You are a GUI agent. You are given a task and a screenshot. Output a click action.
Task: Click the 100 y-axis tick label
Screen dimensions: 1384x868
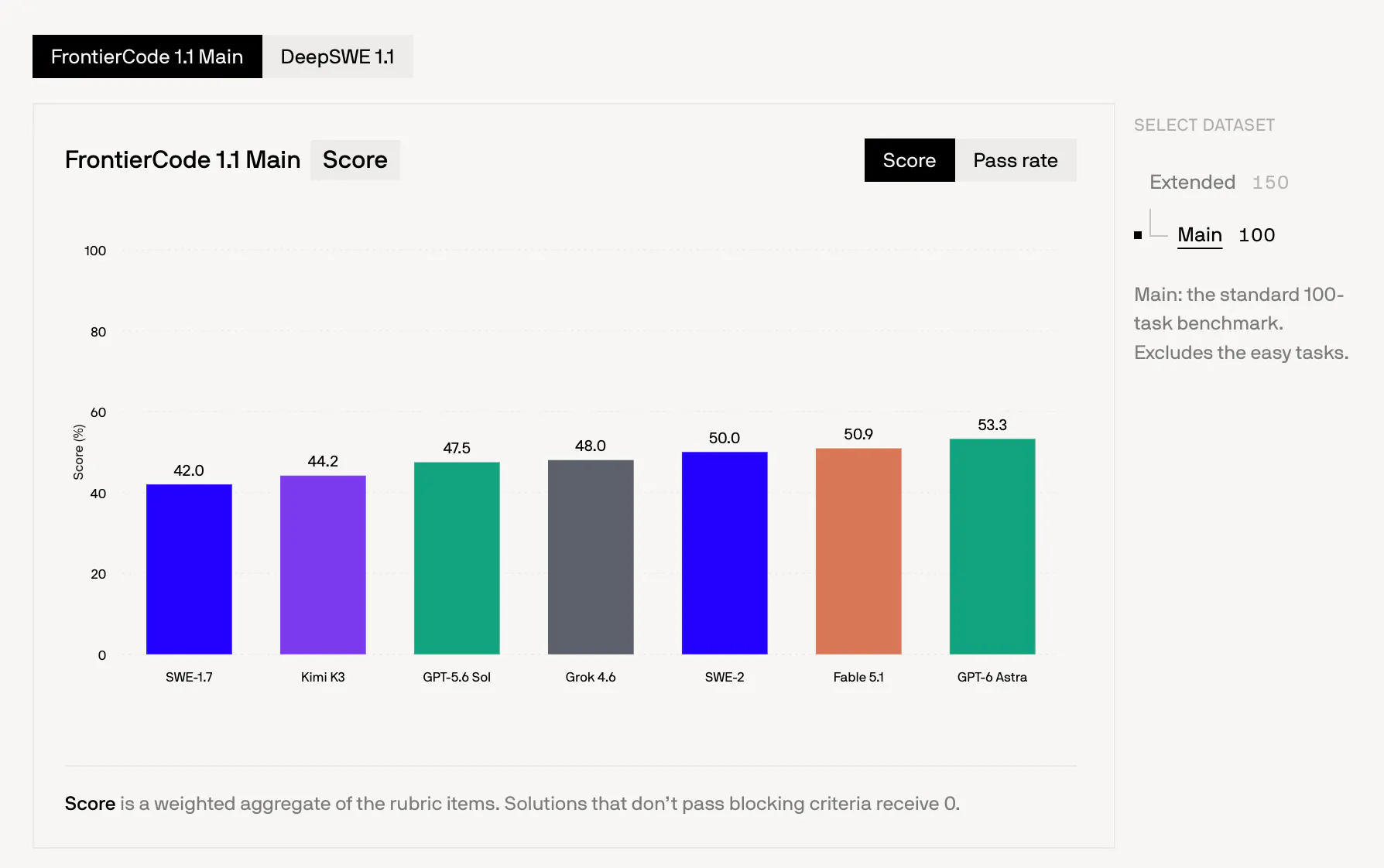tap(95, 251)
